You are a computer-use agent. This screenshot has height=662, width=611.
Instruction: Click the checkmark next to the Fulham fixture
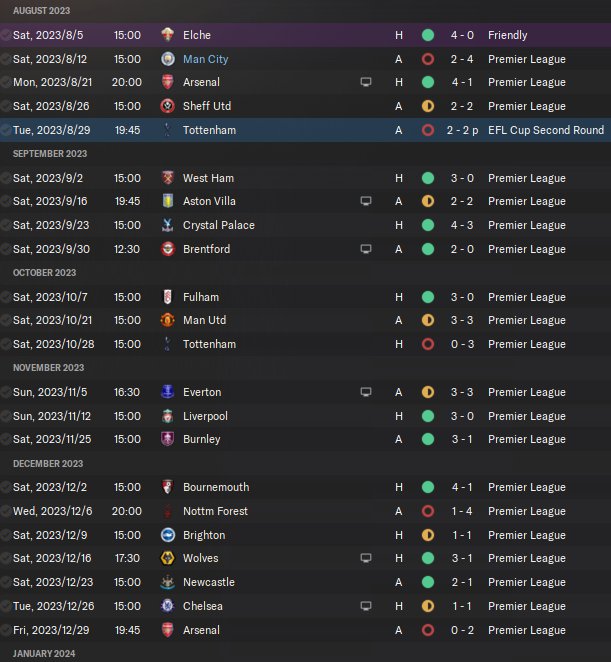[7, 297]
